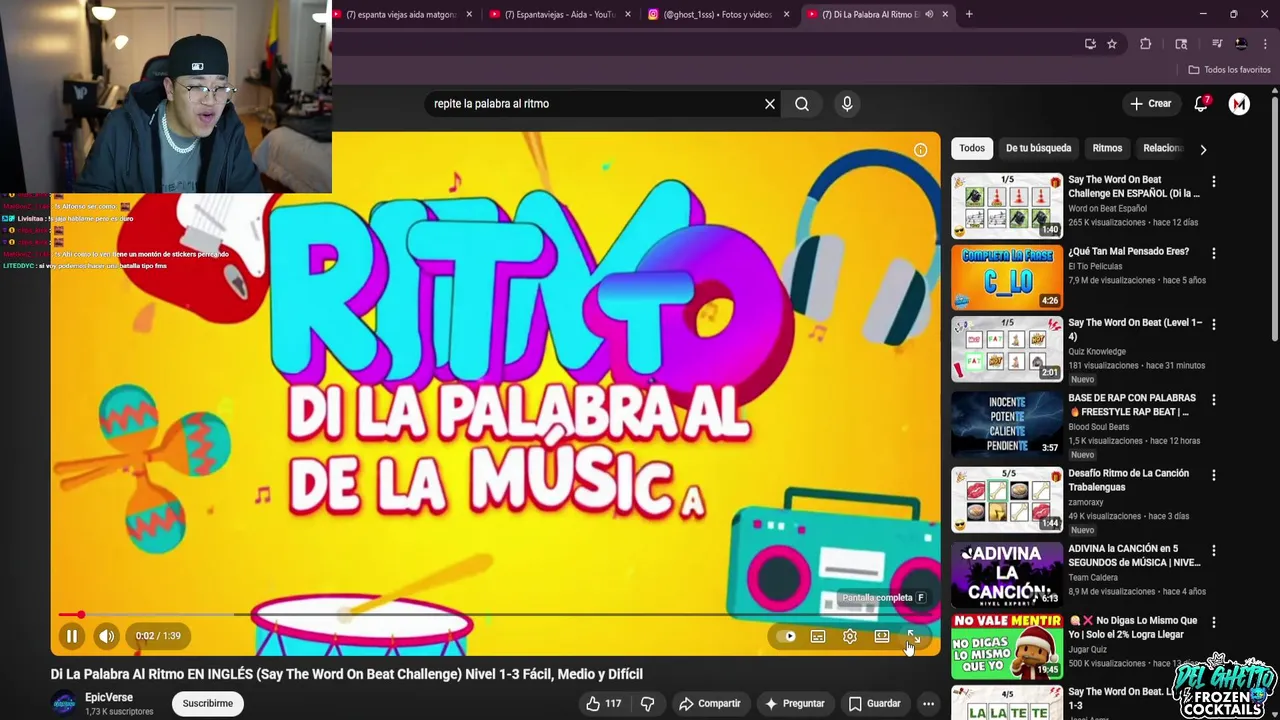This screenshot has width=1280, height=720.
Task: Open the 'INOCENTE POTENTE CALIENTE' rap beat thumbnail
Action: [x=1007, y=424]
